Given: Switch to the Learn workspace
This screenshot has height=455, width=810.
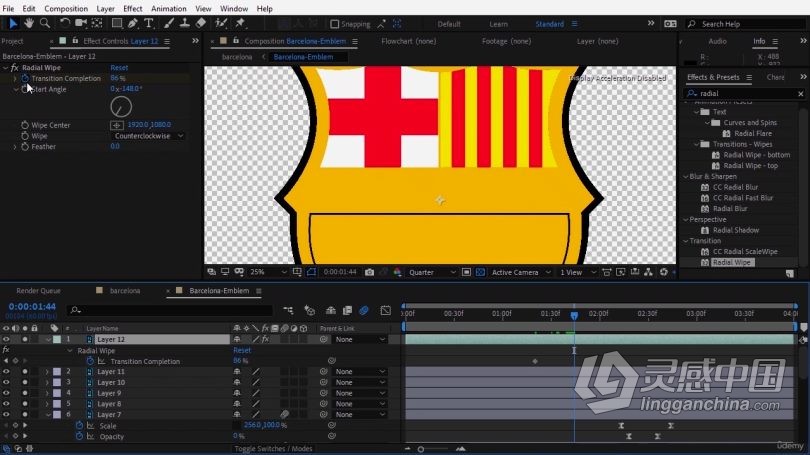Looking at the screenshot, I should click(x=499, y=24).
